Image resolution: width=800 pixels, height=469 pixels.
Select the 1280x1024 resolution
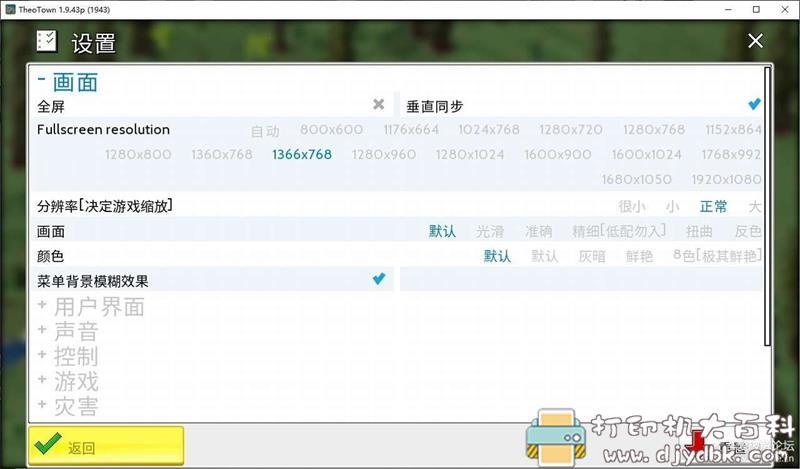(470, 154)
